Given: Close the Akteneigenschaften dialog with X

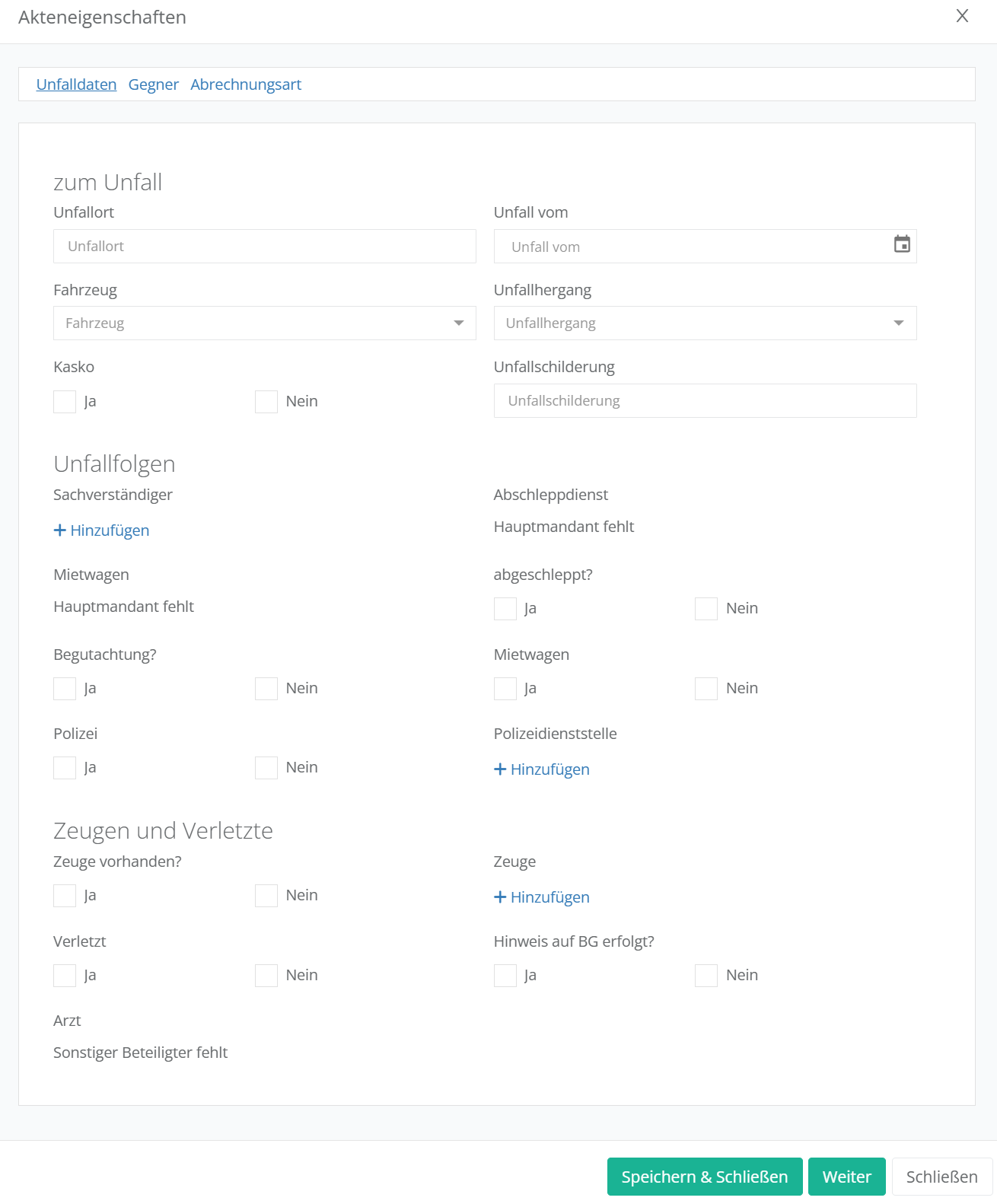Looking at the screenshot, I should click(962, 17).
